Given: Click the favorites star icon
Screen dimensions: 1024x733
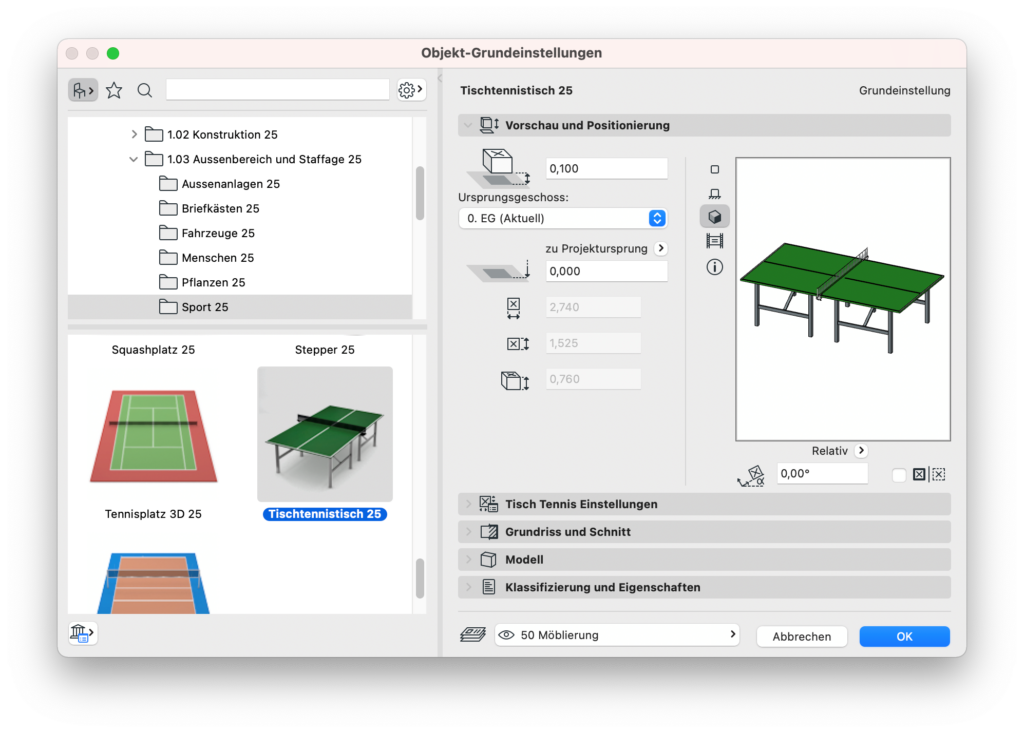Looking at the screenshot, I should 114,91.
